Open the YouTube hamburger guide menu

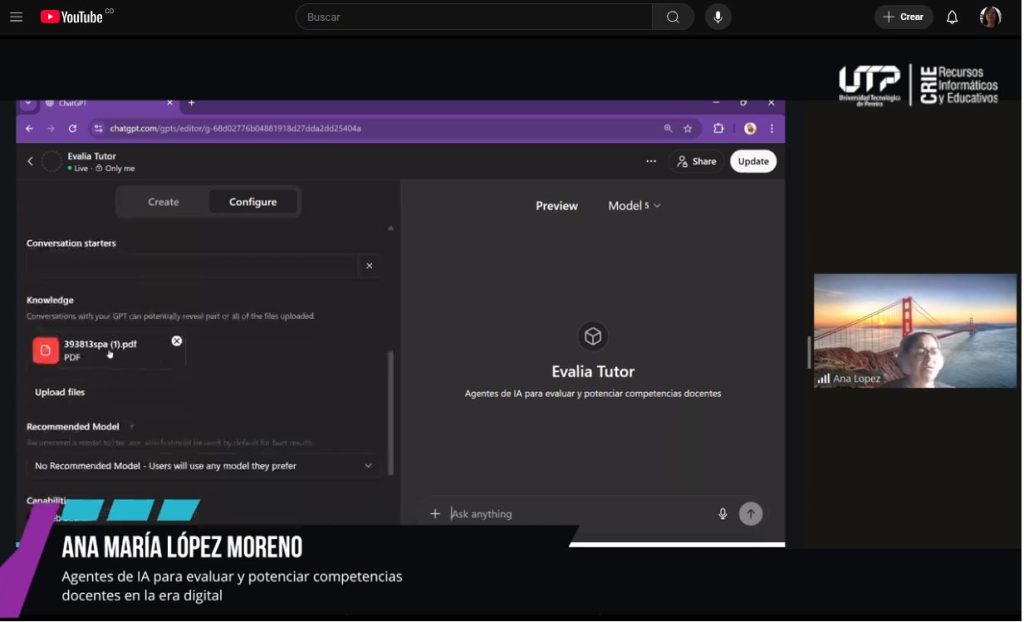click(x=16, y=17)
